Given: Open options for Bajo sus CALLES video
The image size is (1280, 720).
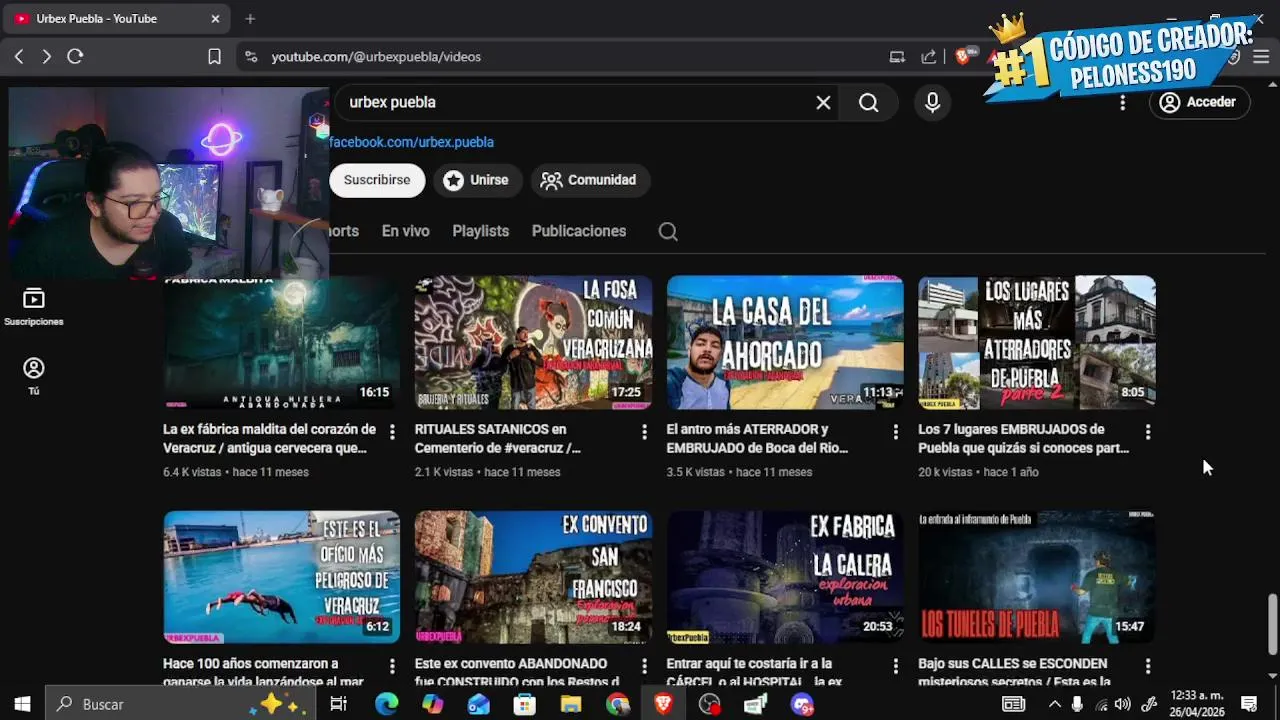Looking at the screenshot, I should (x=1147, y=666).
